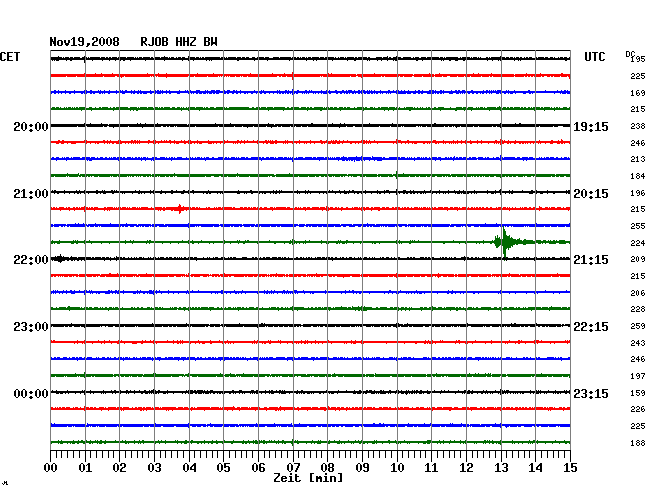Viewport: 650px width, 494px height.
Task: Click the DC value 226
Action: [638, 409]
